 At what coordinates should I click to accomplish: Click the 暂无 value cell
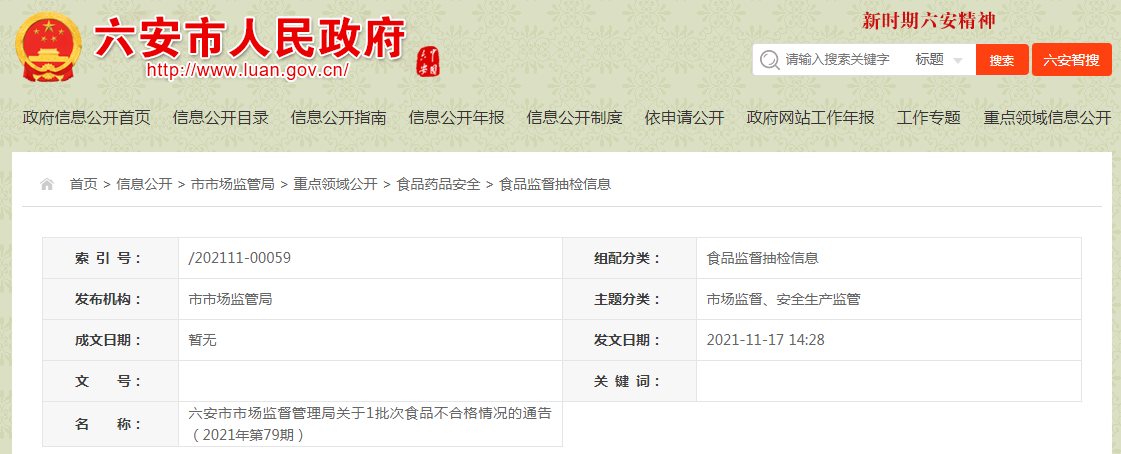tap(370, 340)
